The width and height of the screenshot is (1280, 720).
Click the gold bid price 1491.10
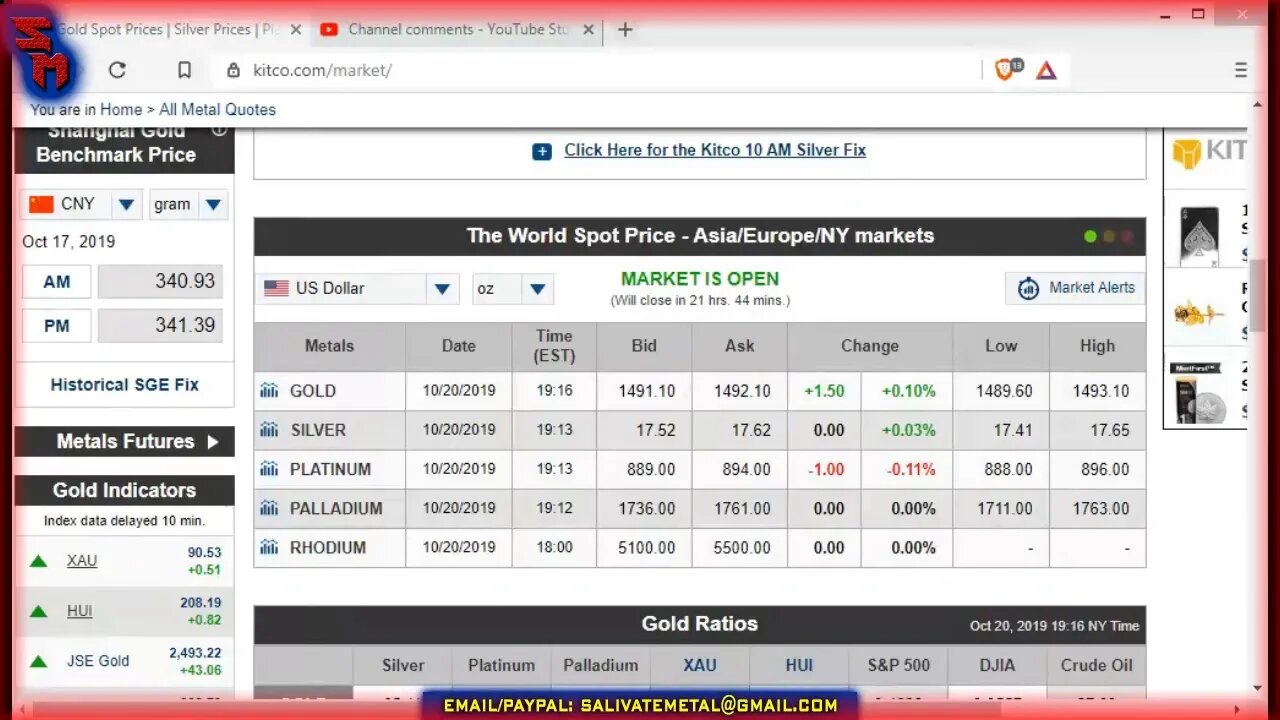click(x=647, y=391)
